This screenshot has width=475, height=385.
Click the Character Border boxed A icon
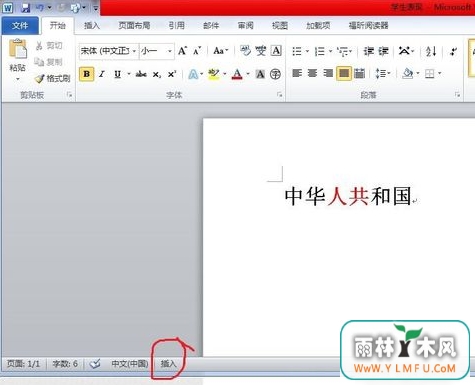click(x=276, y=51)
